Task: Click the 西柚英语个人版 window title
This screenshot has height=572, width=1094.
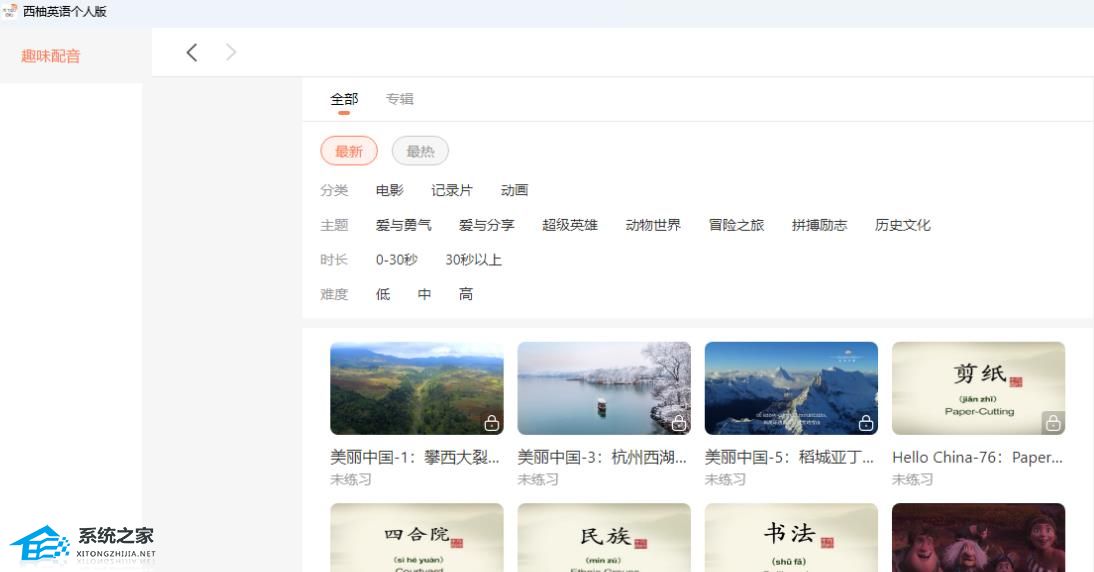Action: pyautogui.click(x=65, y=11)
